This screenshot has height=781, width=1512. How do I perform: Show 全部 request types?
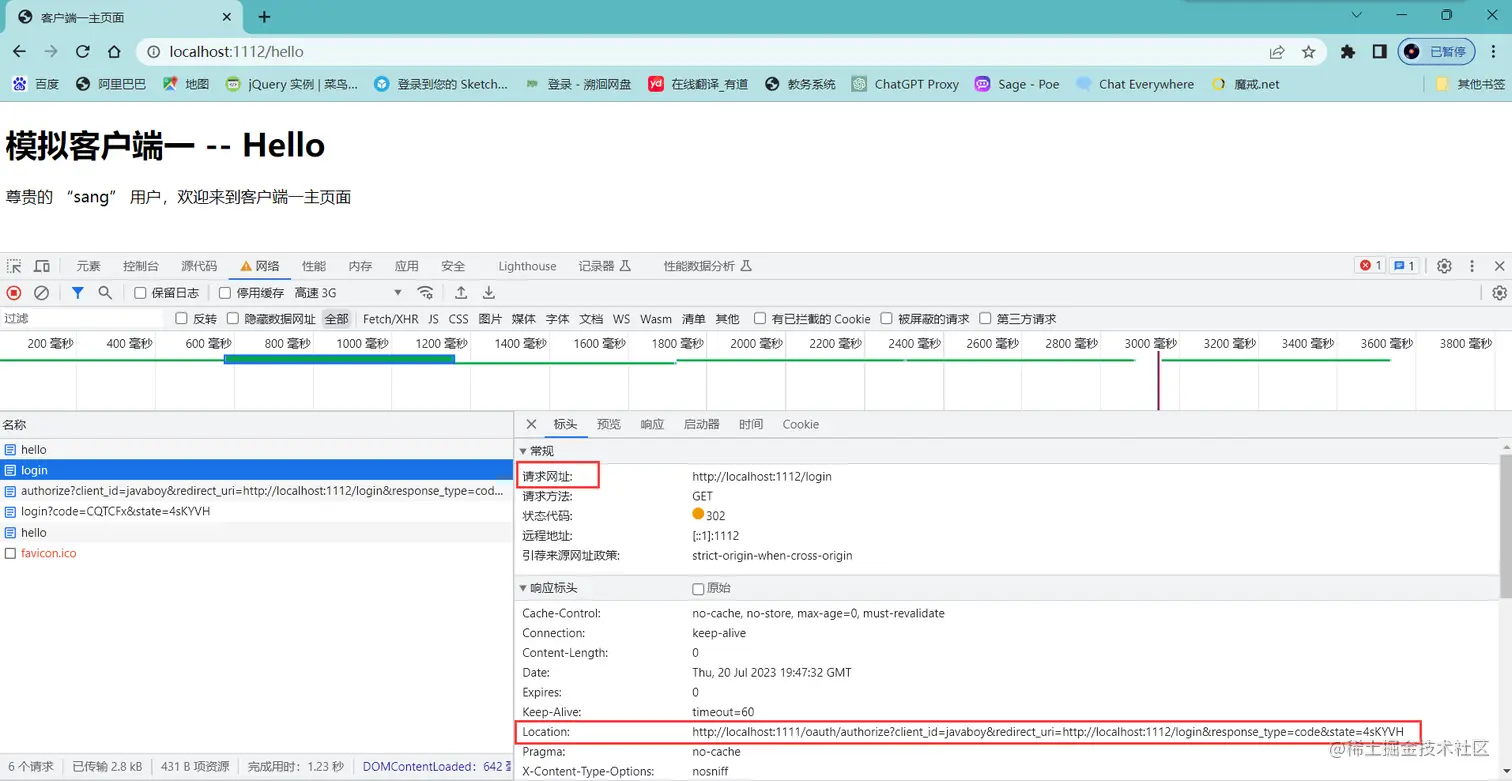[336, 319]
